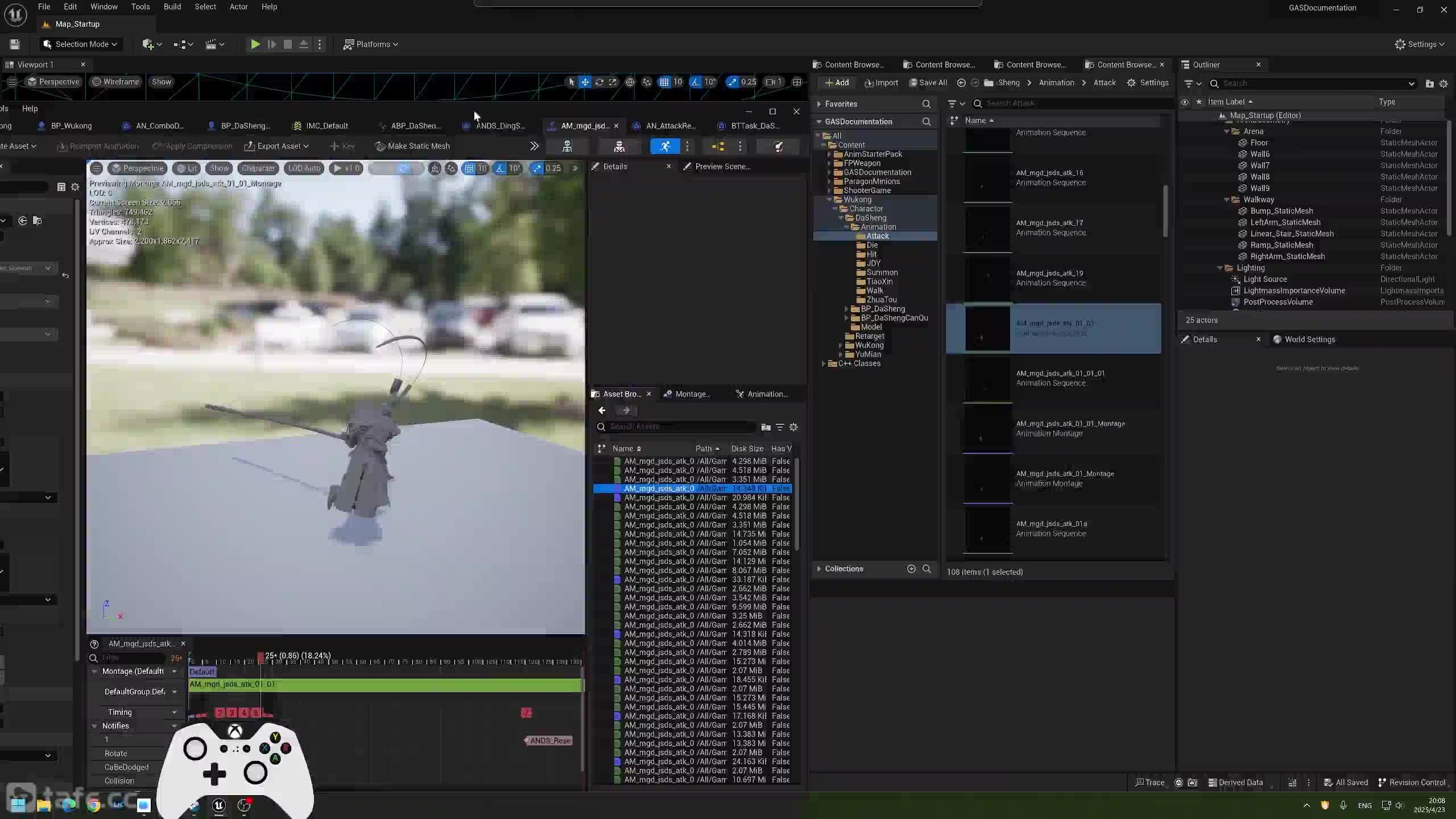This screenshot has height=819, width=1456.
Task: Select the Hit folder in tree
Action: pyautogui.click(x=871, y=254)
